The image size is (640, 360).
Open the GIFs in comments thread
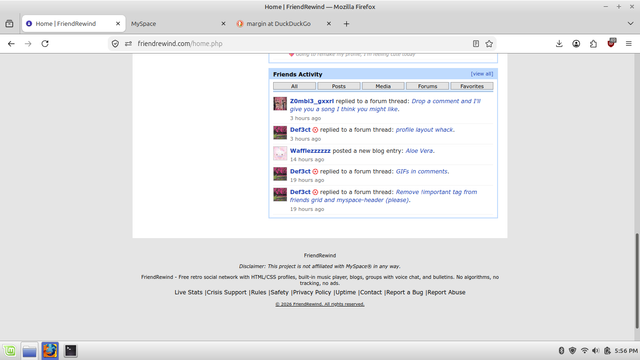[421, 171]
